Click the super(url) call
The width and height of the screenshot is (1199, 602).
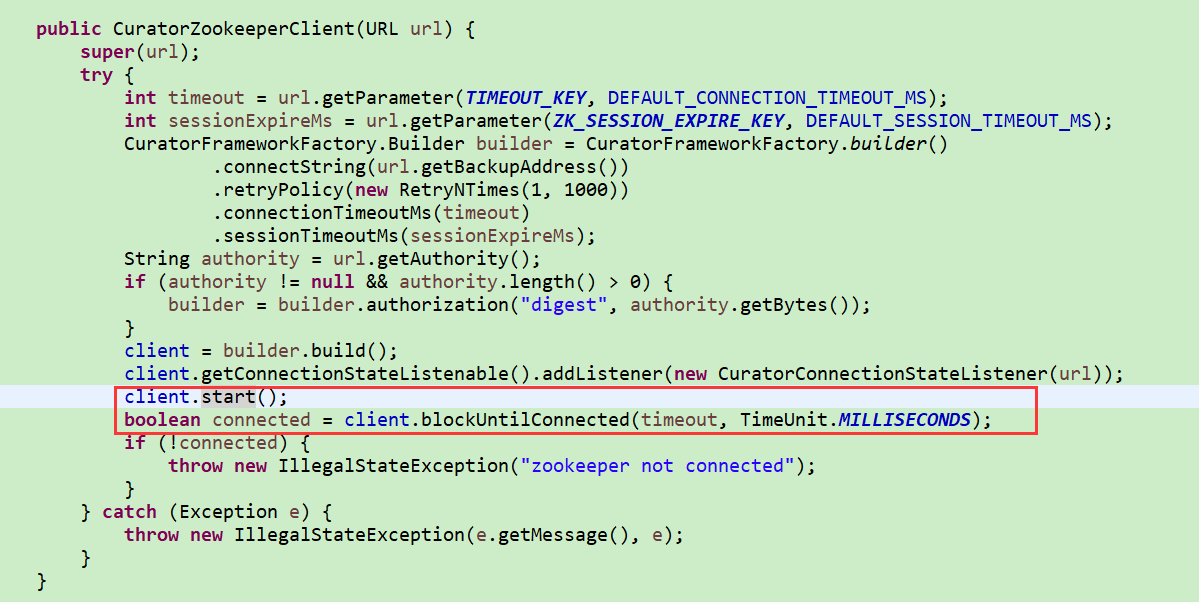(x=137, y=52)
